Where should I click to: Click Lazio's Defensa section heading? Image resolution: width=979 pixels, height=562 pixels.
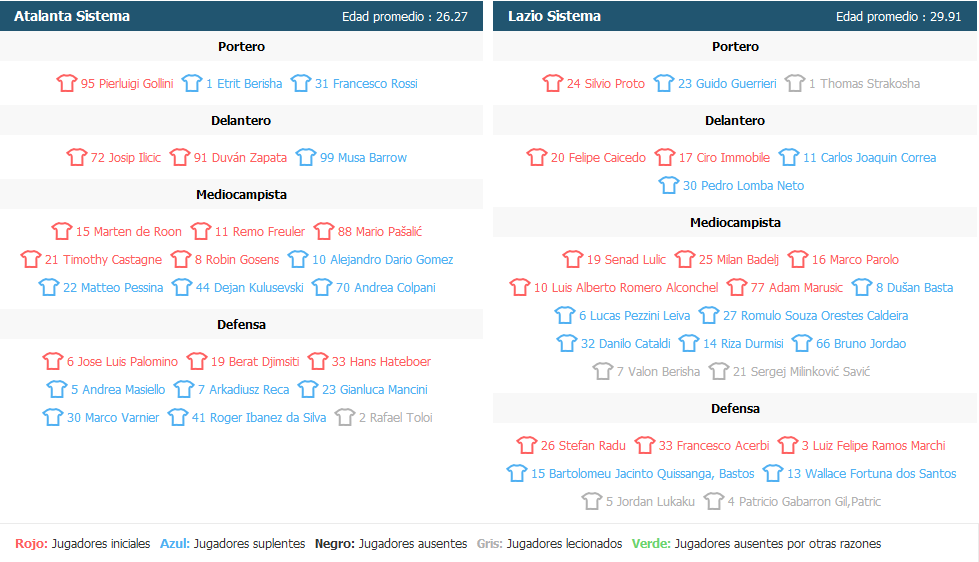(735, 409)
